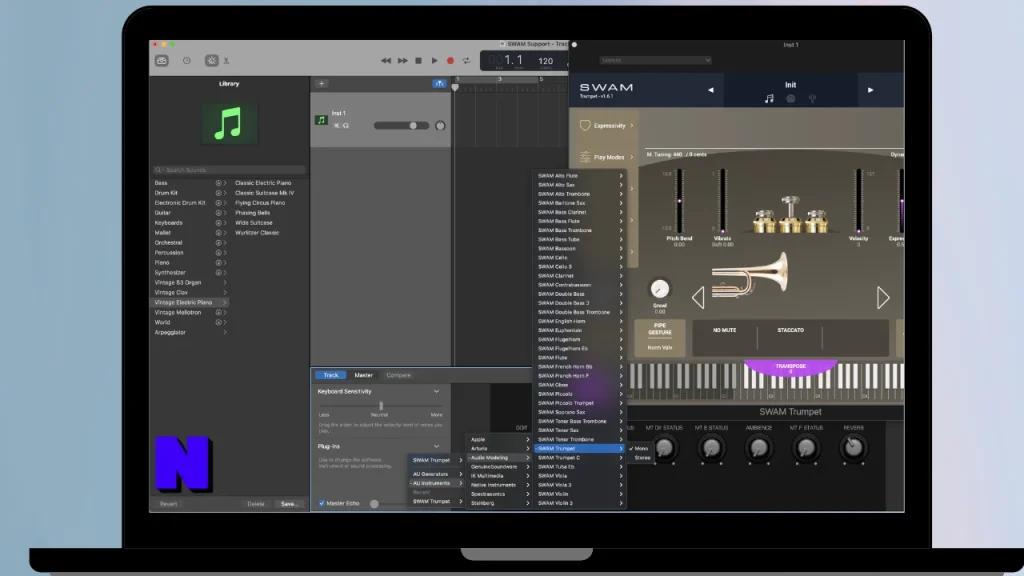
Task: Switch to the Master tab
Action: point(363,376)
